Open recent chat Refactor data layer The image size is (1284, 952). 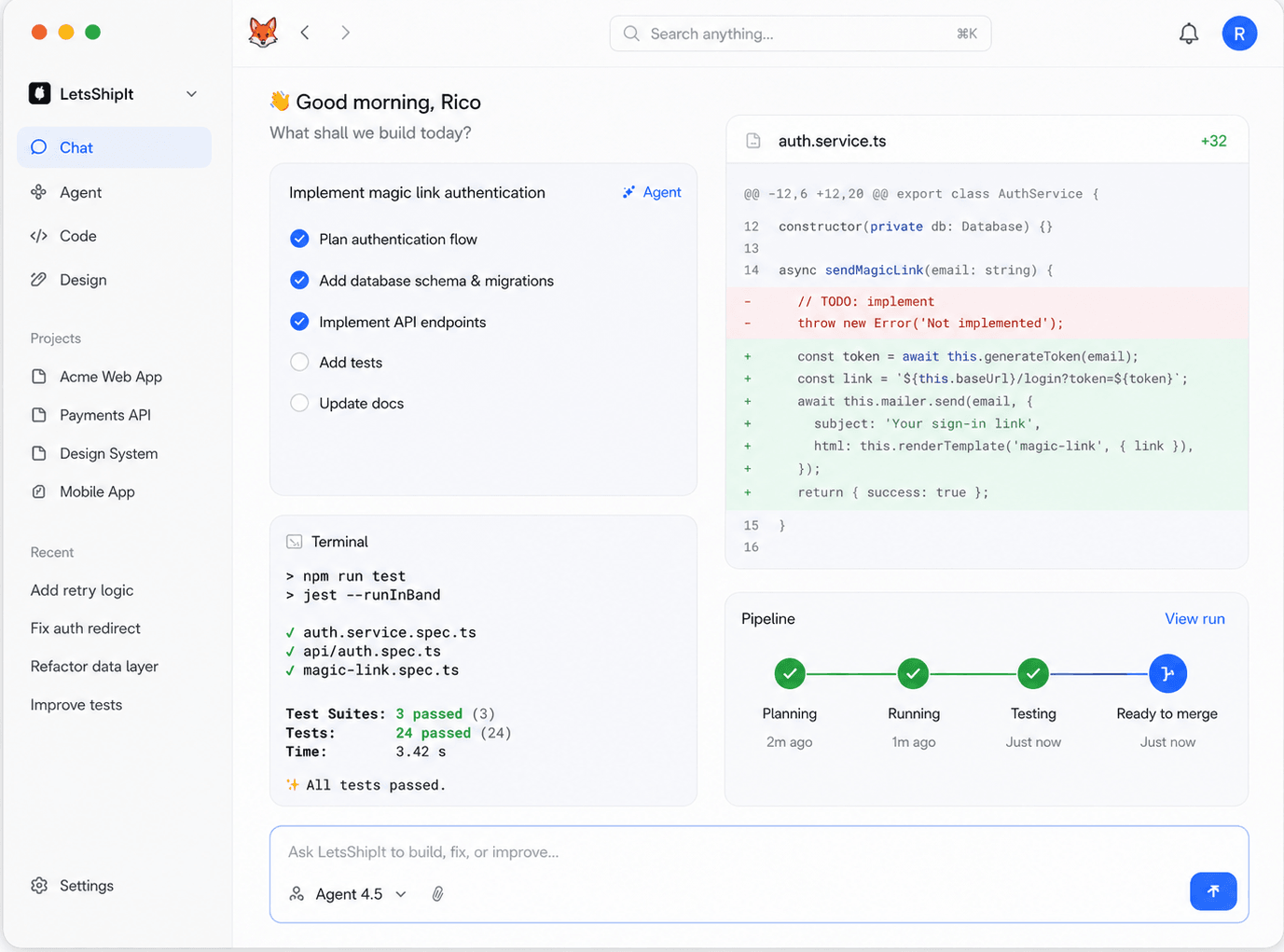coord(94,667)
